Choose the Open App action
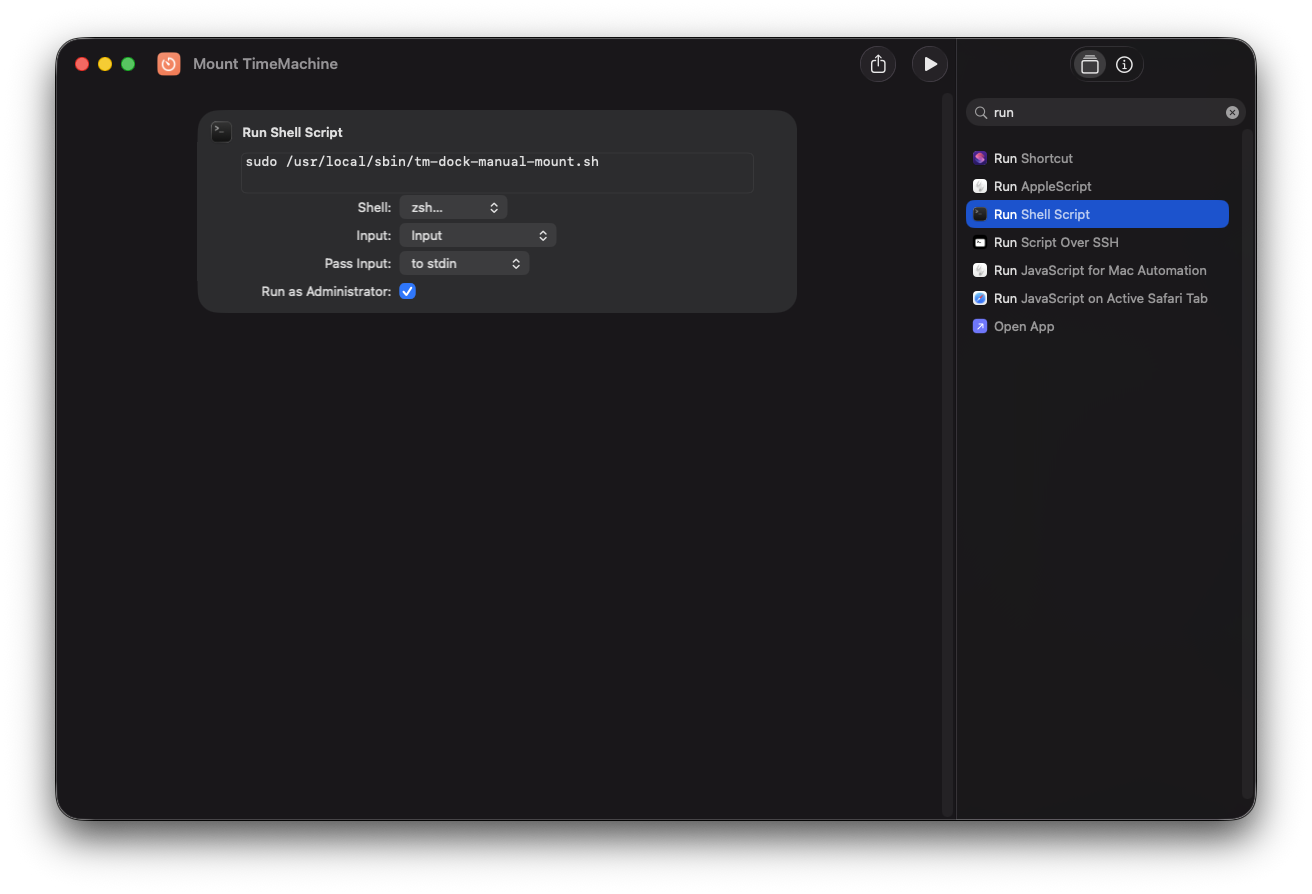The height and width of the screenshot is (894, 1312). tap(1023, 326)
